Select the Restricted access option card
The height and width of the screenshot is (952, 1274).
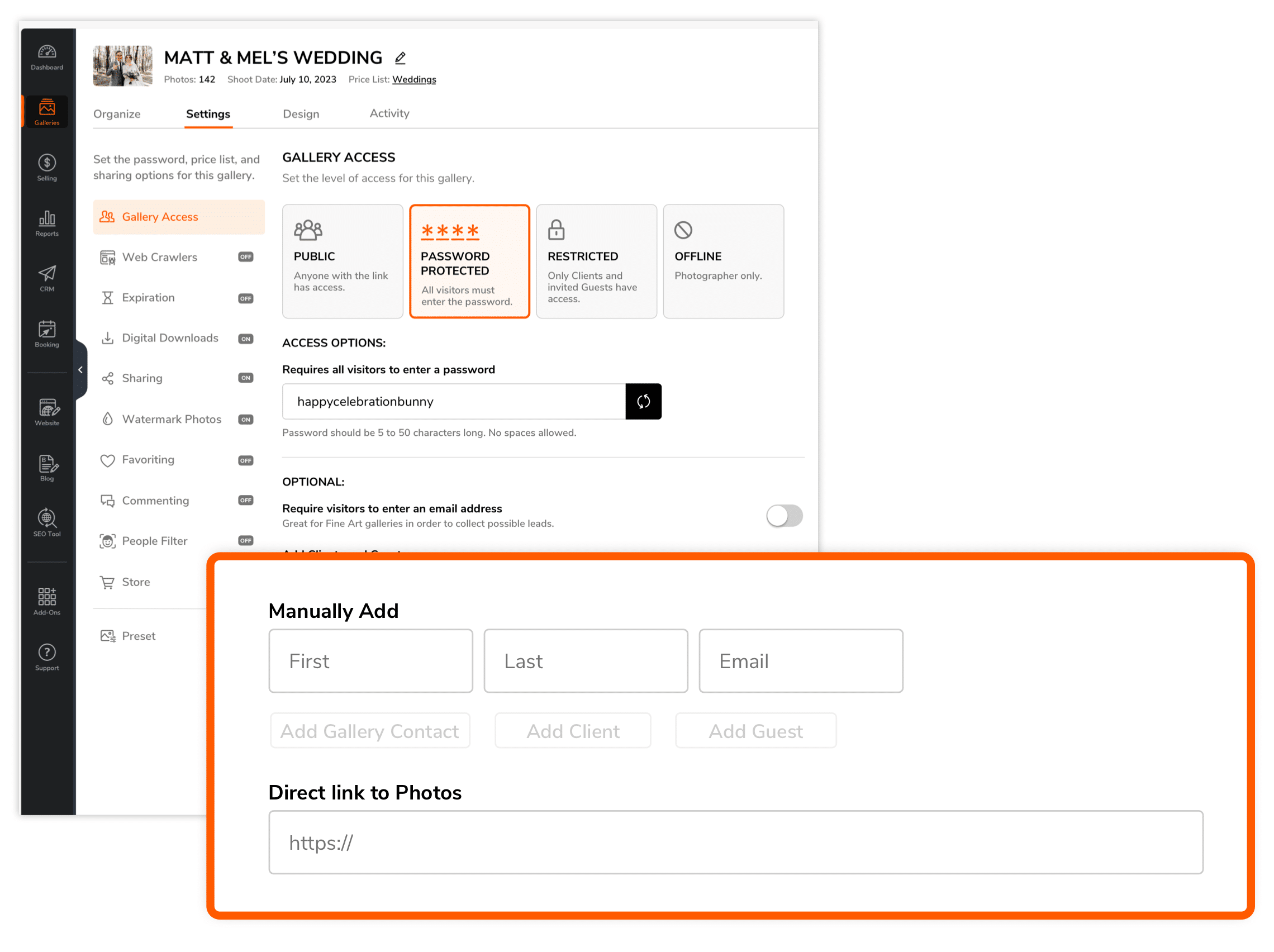coord(596,261)
